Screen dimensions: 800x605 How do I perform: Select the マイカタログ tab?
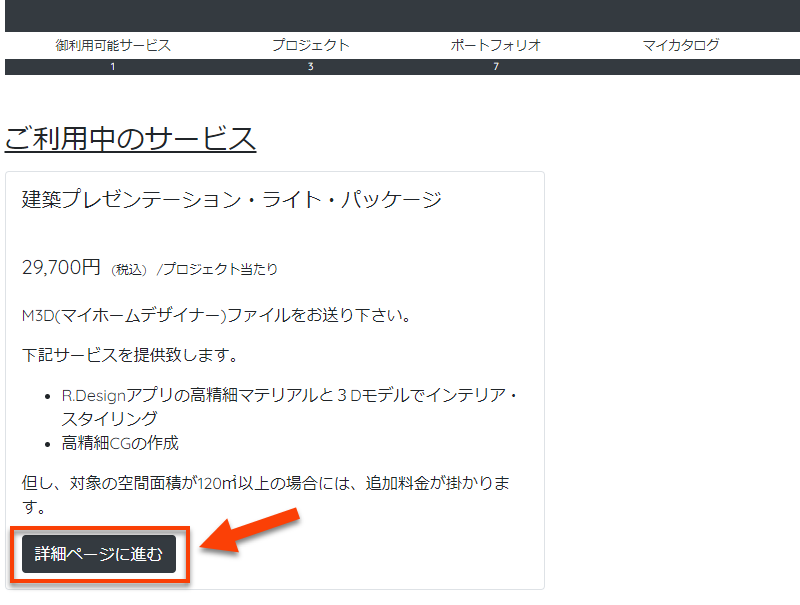click(680, 45)
